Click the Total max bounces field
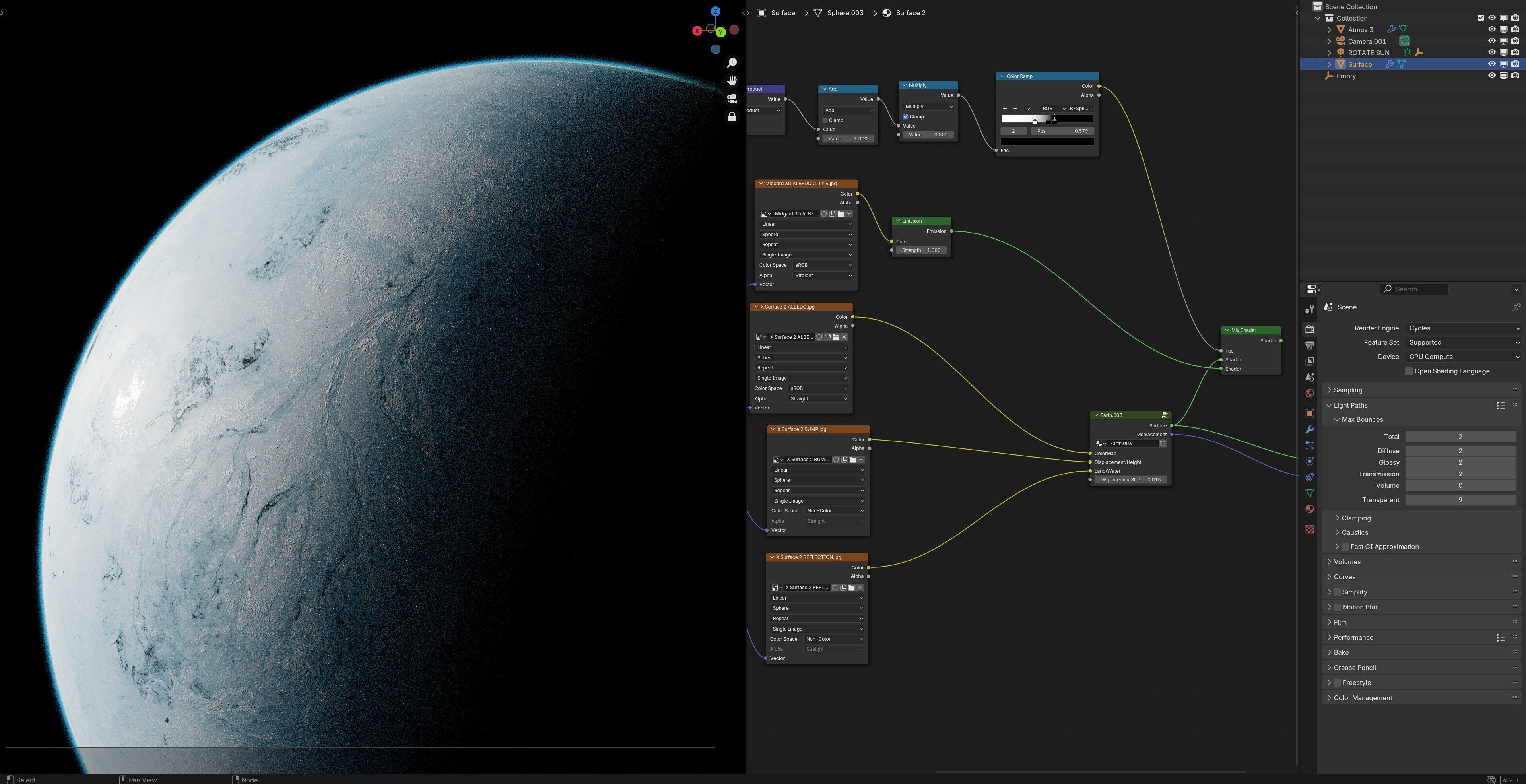1526x784 pixels. [x=1460, y=437]
